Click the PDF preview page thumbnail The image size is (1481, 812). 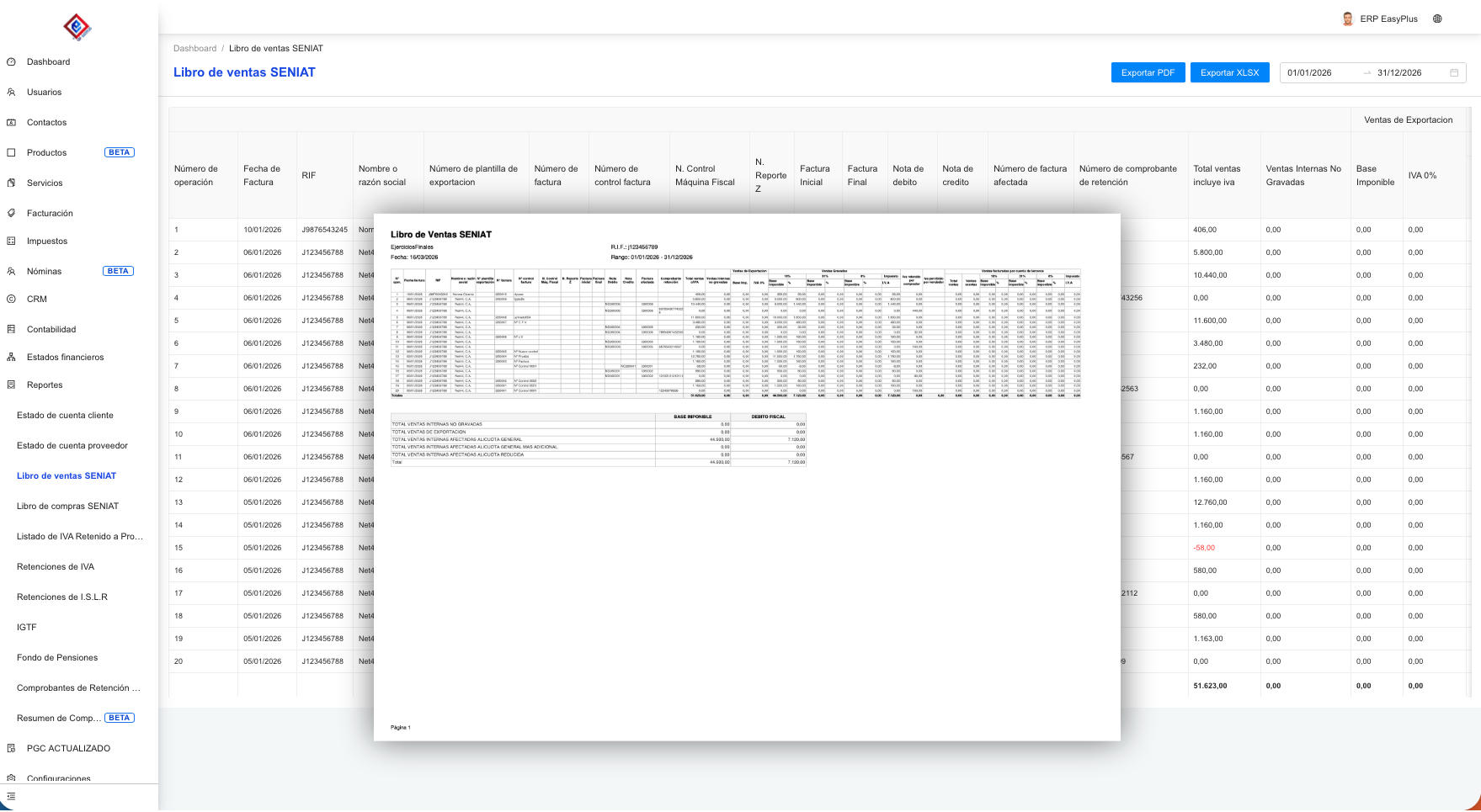[x=747, y=476]
